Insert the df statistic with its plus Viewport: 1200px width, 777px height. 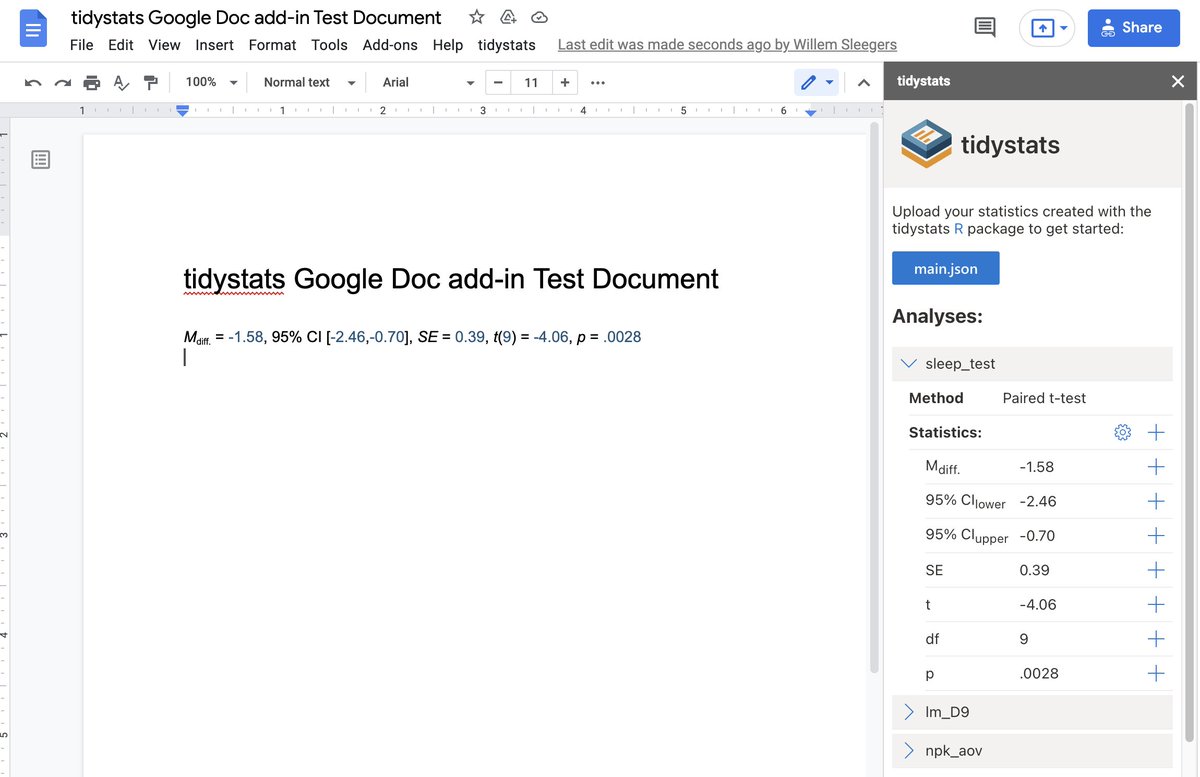pyautogui.click(x=1156, y=638)
